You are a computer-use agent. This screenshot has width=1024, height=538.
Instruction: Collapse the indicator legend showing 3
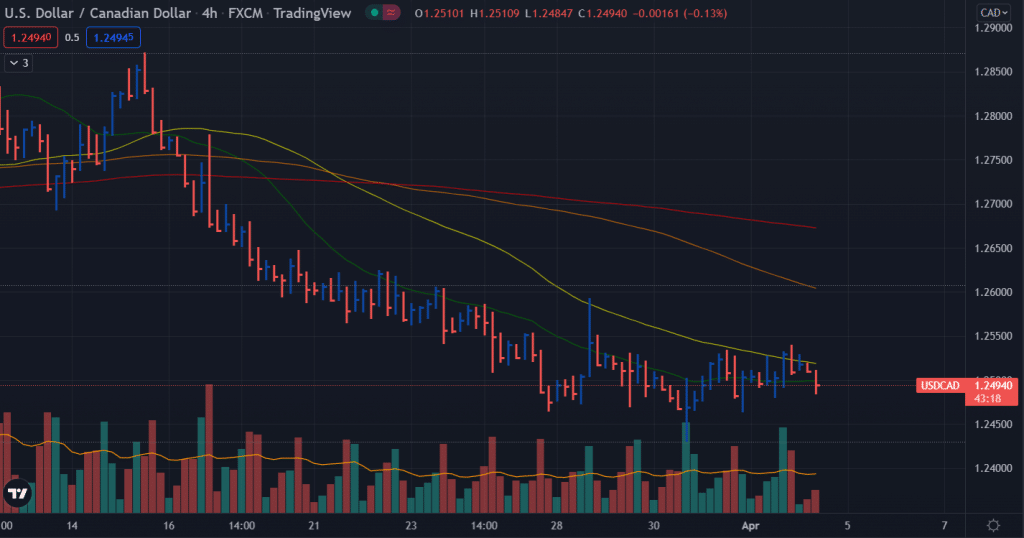(19, 63)
